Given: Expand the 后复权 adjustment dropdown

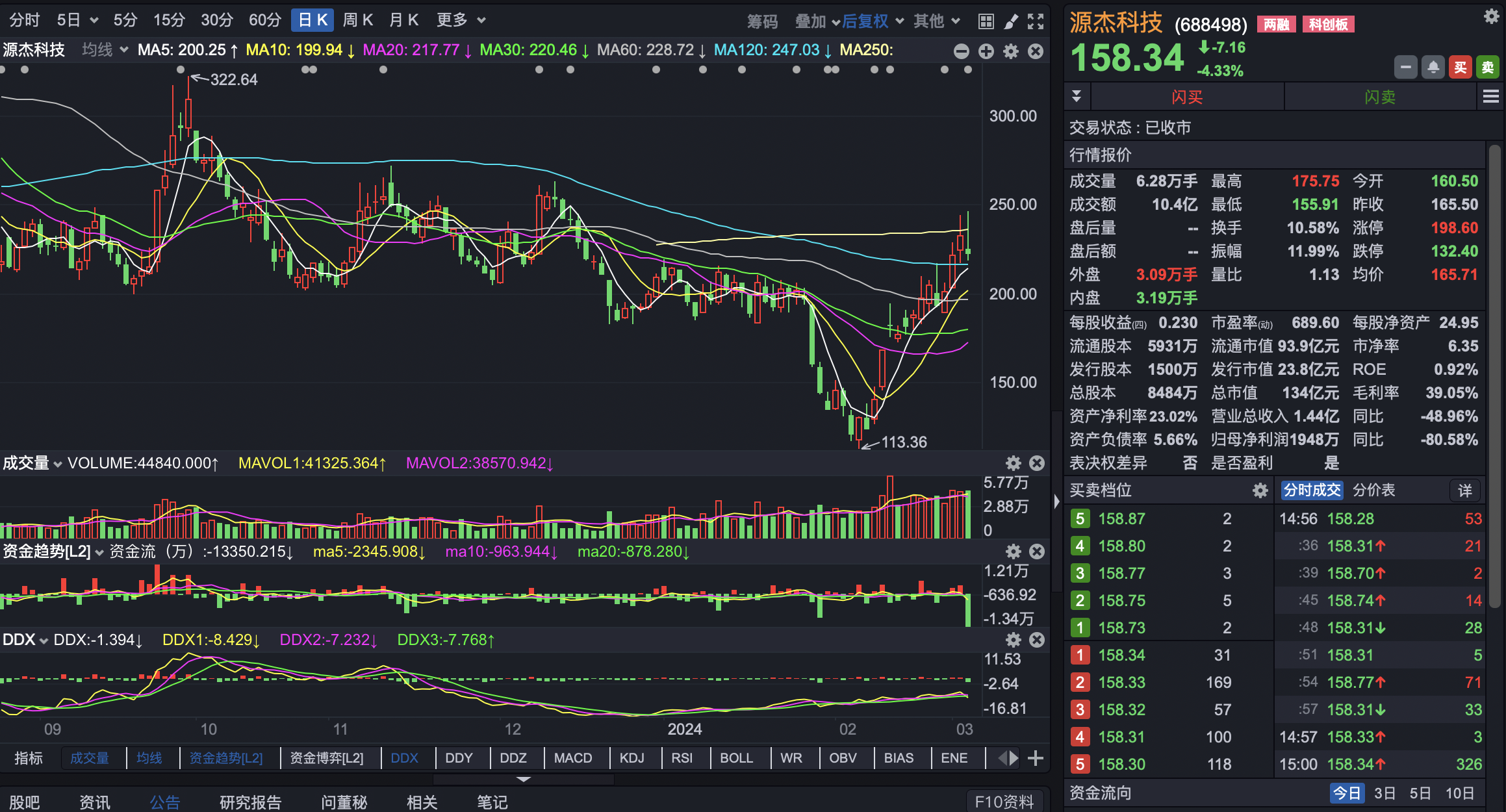Looking at the screenshot, I should pos(873,21).
